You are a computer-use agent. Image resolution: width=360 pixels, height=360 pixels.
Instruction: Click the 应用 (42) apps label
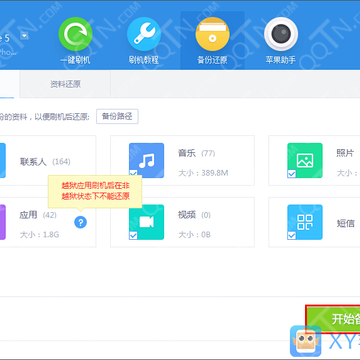coord(38,215)
